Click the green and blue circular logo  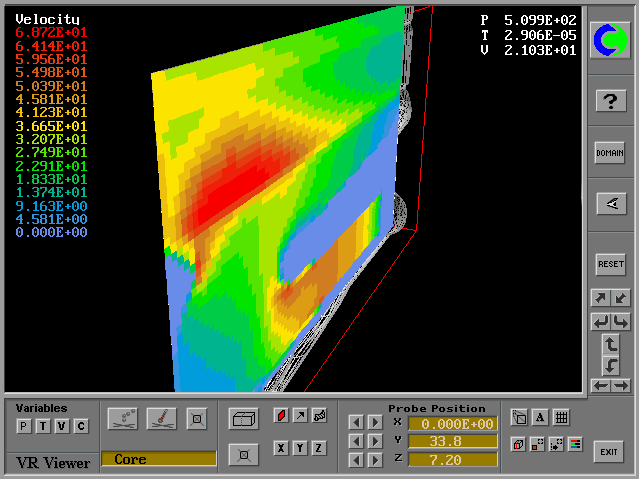click(610, 40)
